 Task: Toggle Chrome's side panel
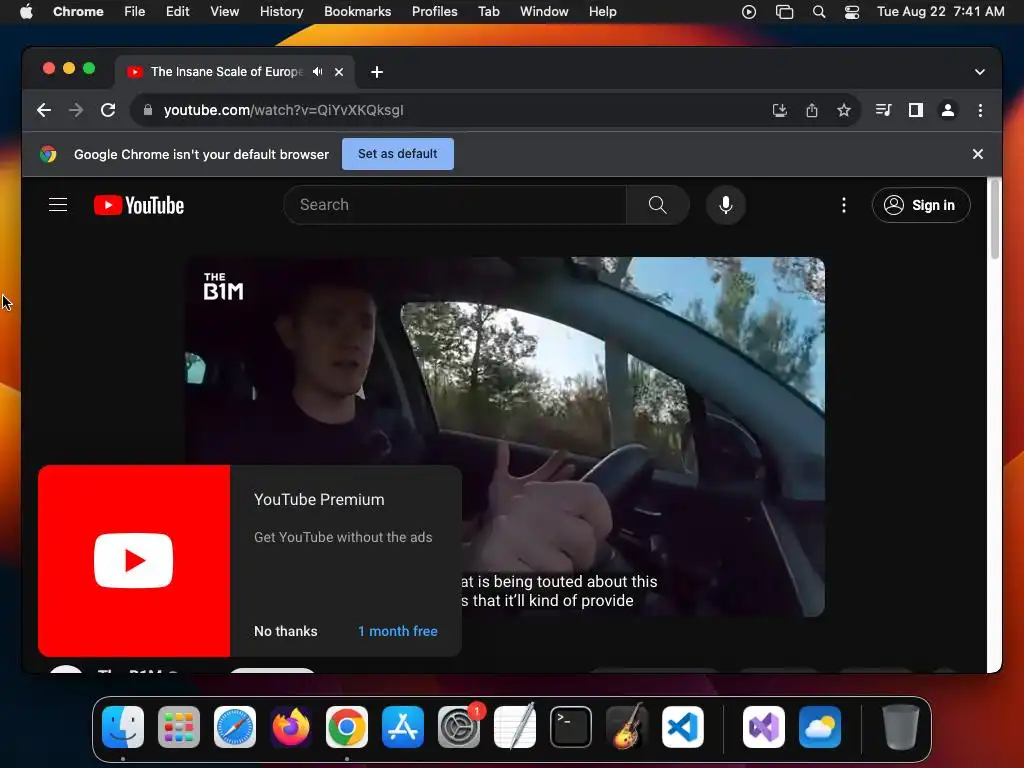click(916, 110)
